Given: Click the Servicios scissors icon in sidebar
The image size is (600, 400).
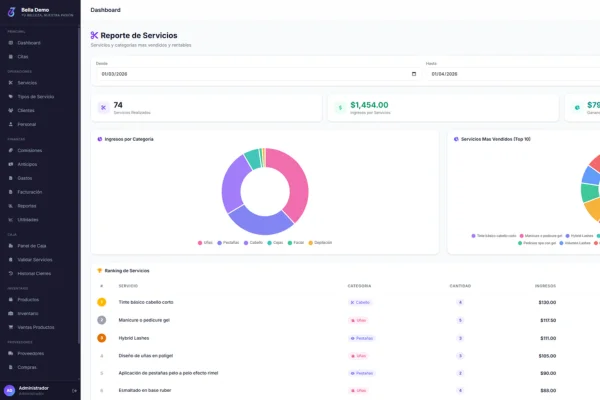Looking at the screenshot, I should pos(10,83).
